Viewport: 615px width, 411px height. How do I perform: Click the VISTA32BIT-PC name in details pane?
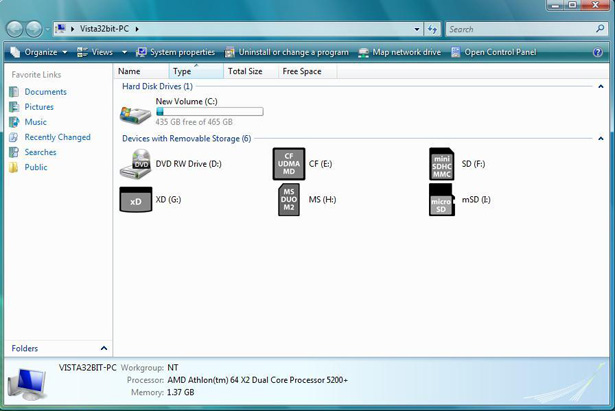[87, 368]
